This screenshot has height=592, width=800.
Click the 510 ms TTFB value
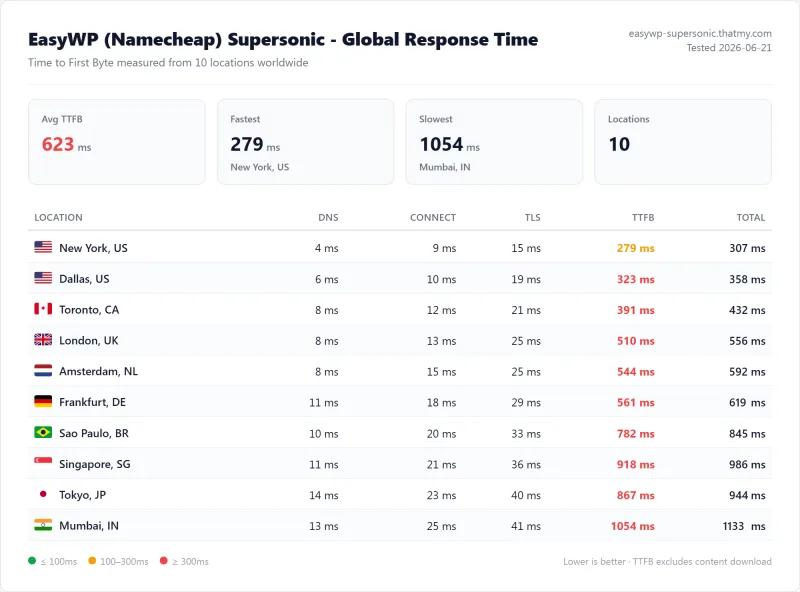[635, 341]
